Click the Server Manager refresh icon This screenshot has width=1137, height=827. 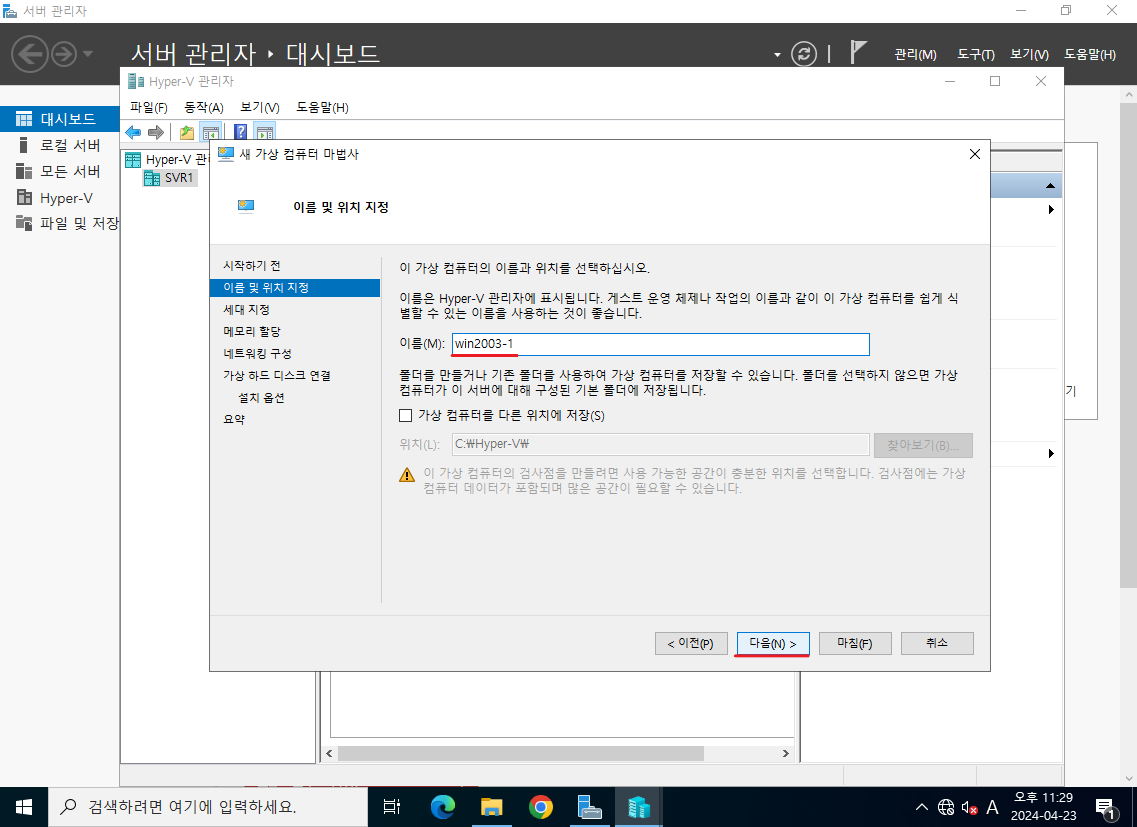(803, 54)
